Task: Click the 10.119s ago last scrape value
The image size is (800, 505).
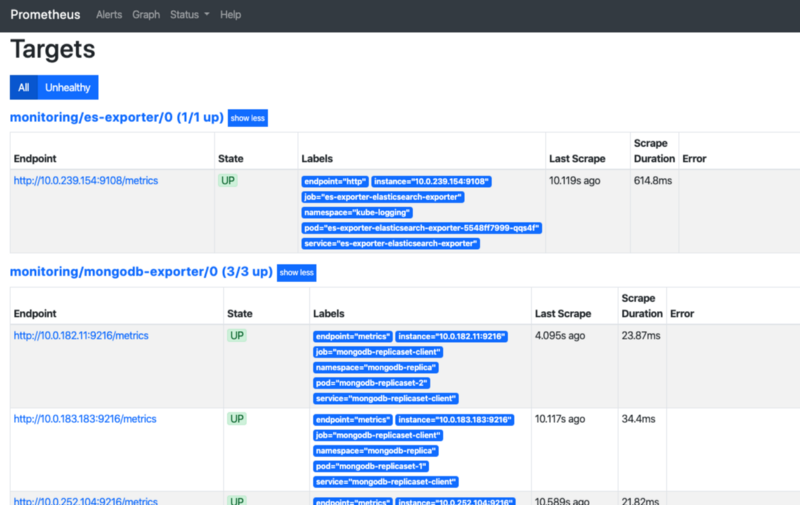Action: point(574,181)
